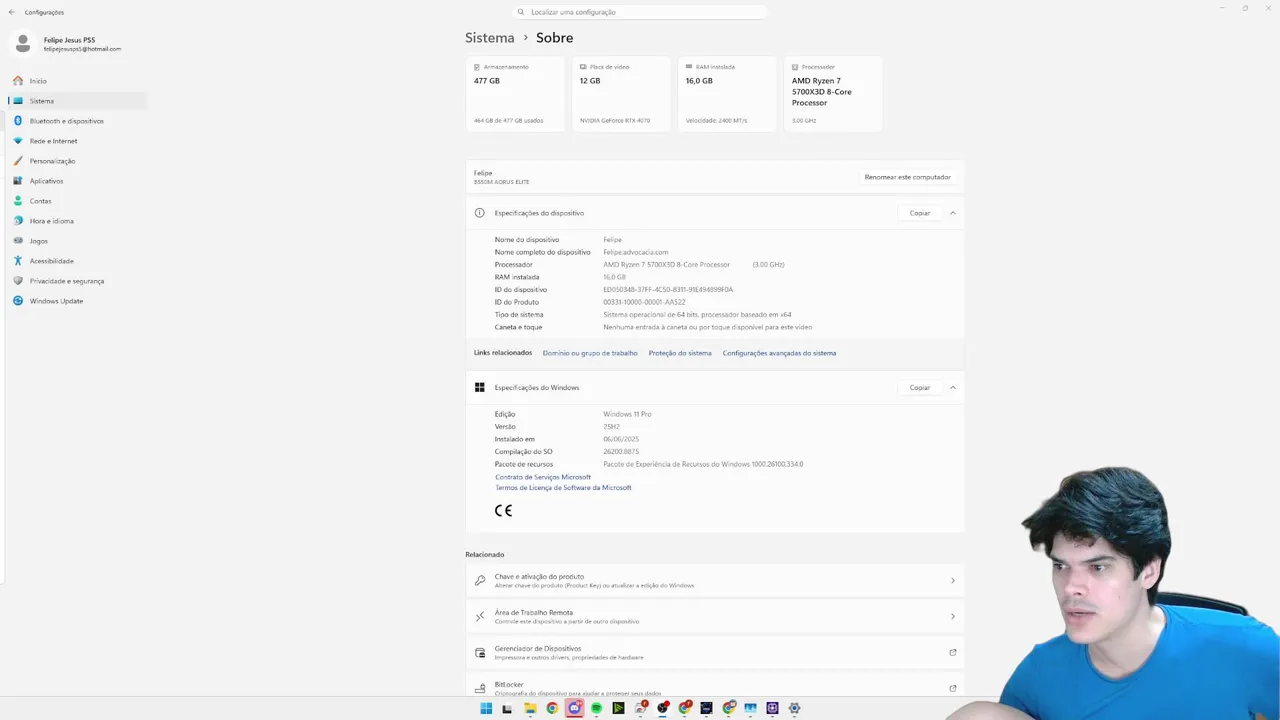Focus the Localizar uma configuração search box
1280x720 pixels.
coord(640,12)
